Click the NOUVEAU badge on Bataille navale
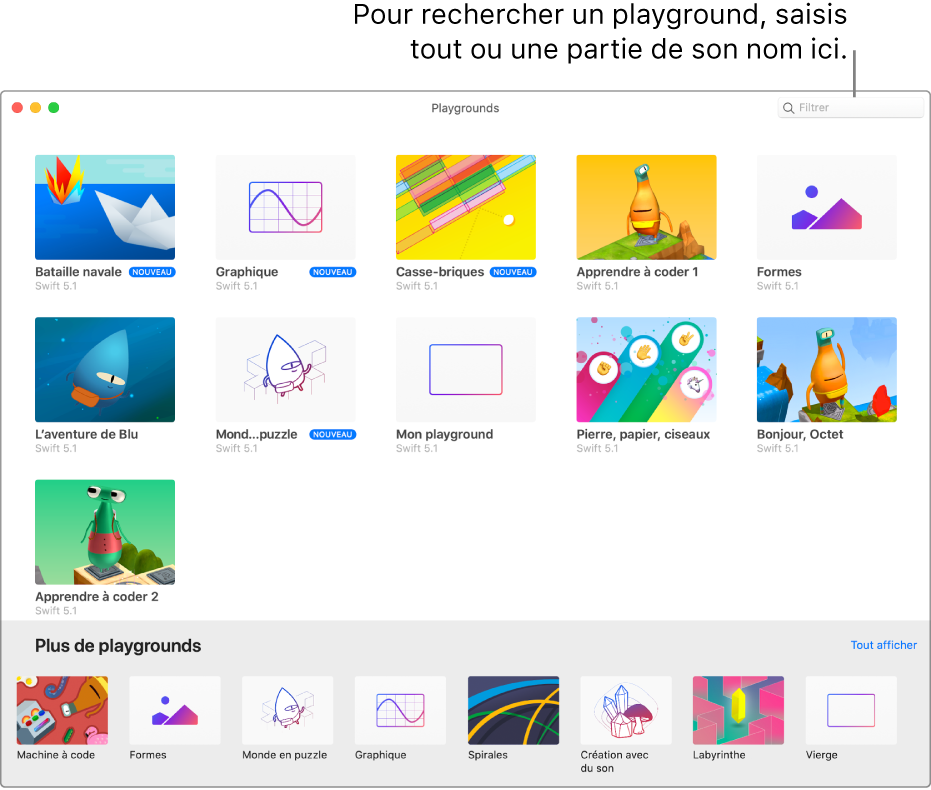The image size is (931, 790). (x=152, y=272)
